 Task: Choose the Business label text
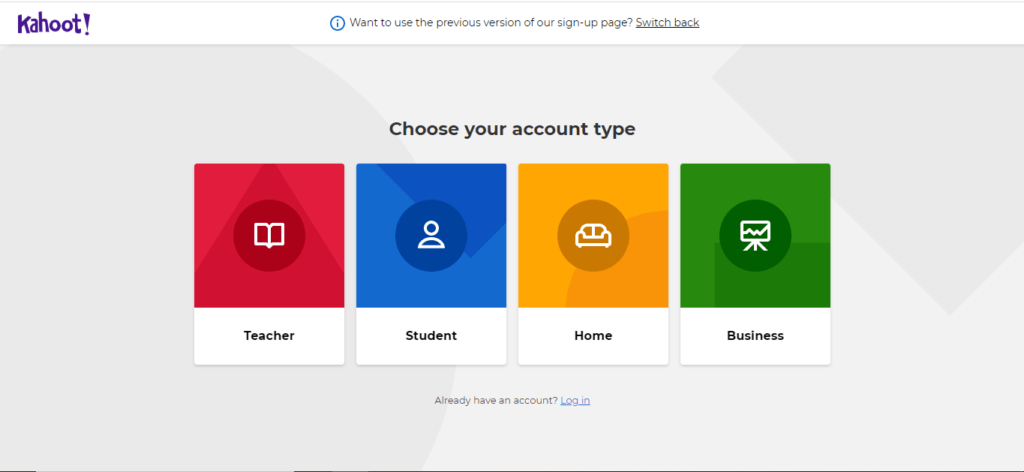coord(755,336)
